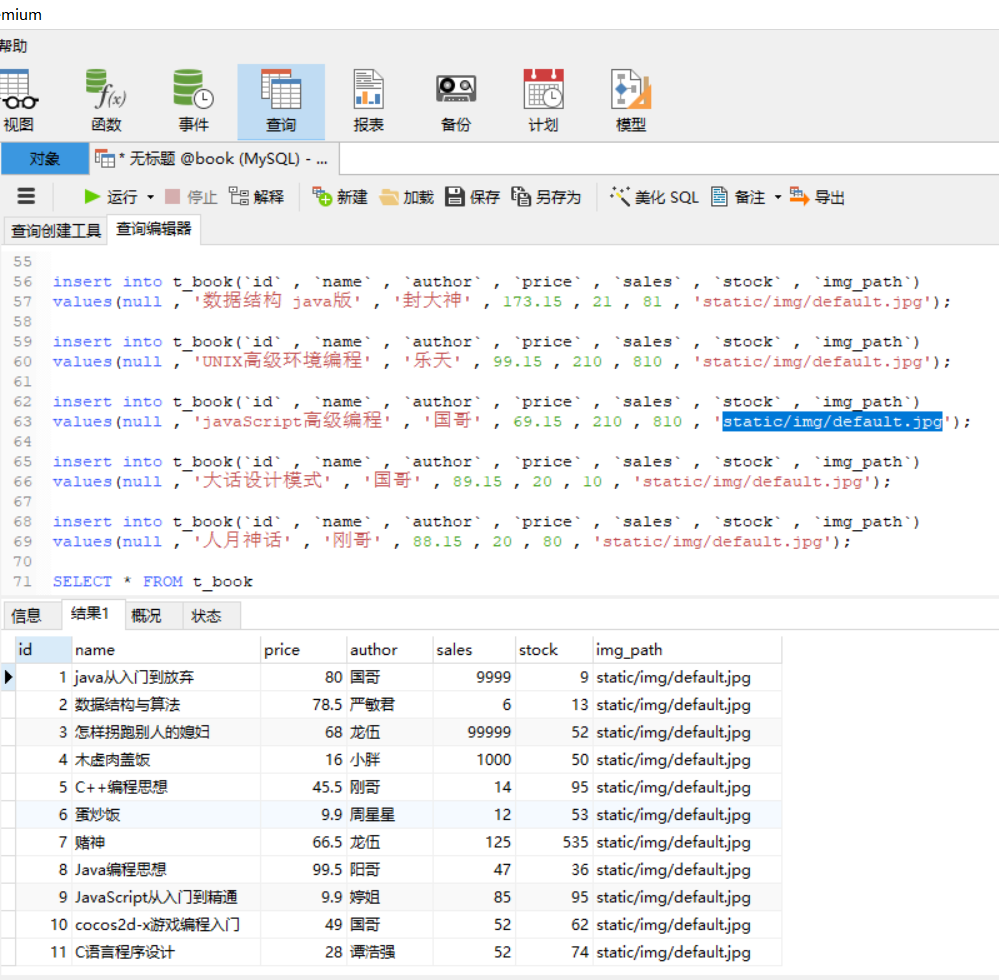Click the text '大话设计模式' on line 66

[262, 480]
